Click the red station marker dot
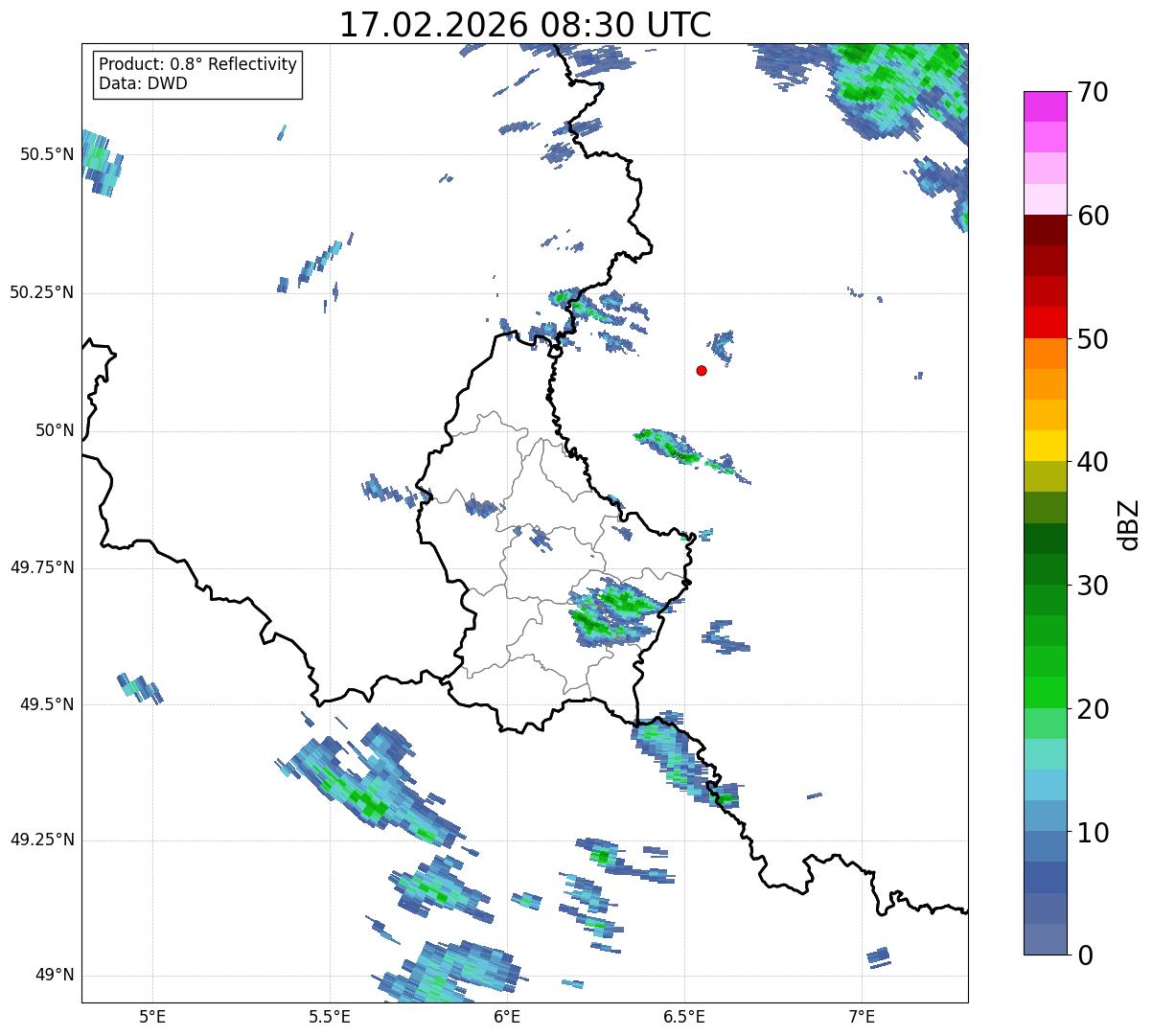This screenshot has height=1036, width=1152. click(702, 370)
